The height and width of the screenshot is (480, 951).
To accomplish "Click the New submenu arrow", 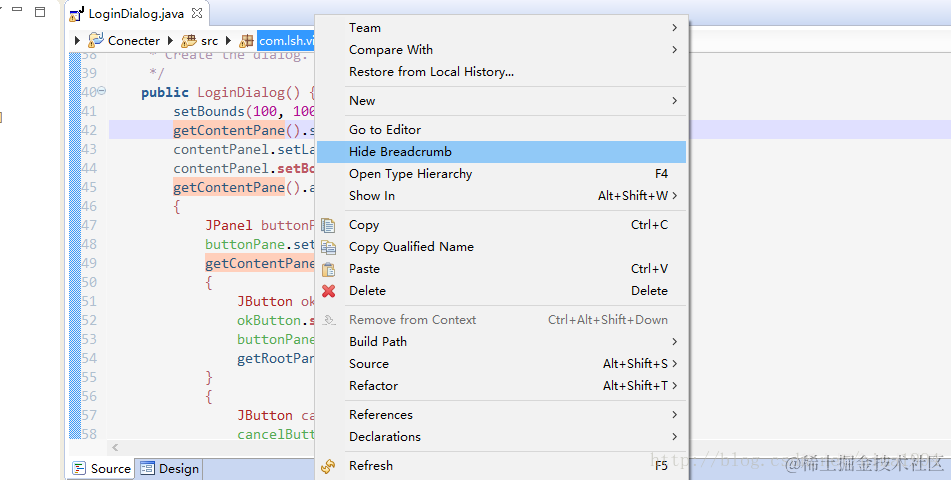I will [674, 101].
